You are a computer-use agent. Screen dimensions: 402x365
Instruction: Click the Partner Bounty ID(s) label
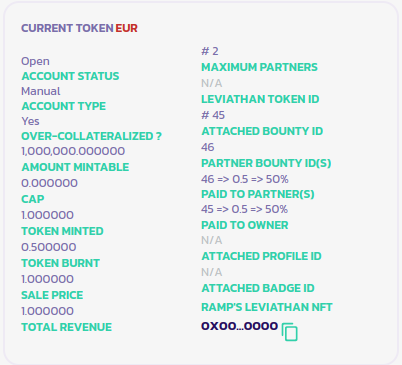click(x=266, y=163)
